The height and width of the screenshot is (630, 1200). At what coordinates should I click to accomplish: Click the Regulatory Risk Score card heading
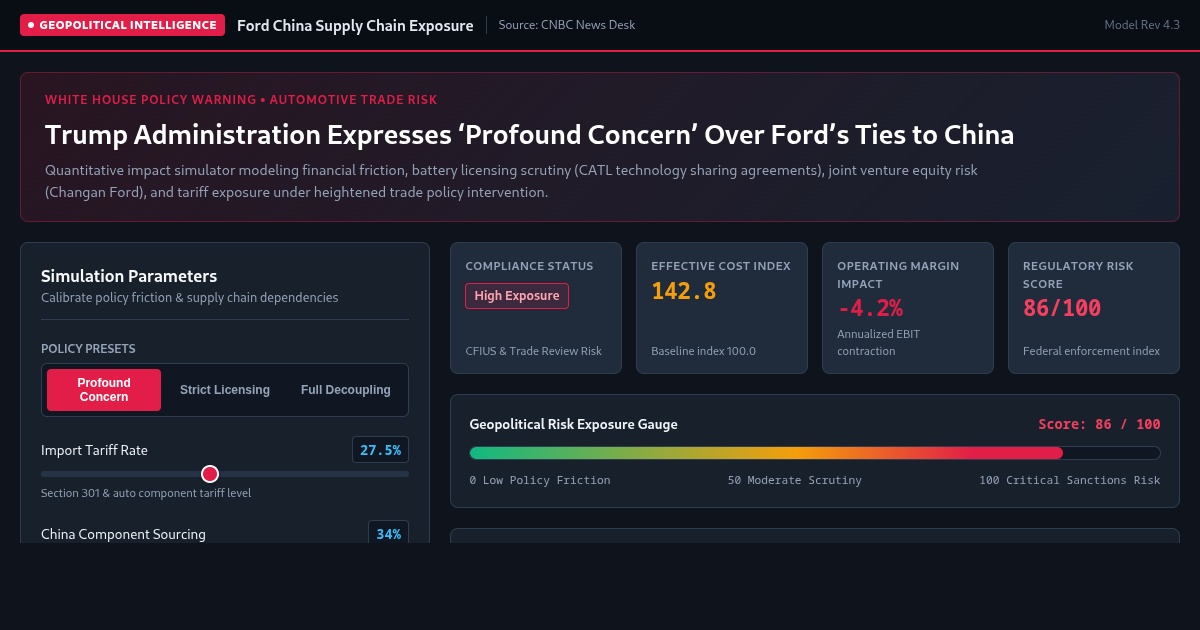(1078, 275)
